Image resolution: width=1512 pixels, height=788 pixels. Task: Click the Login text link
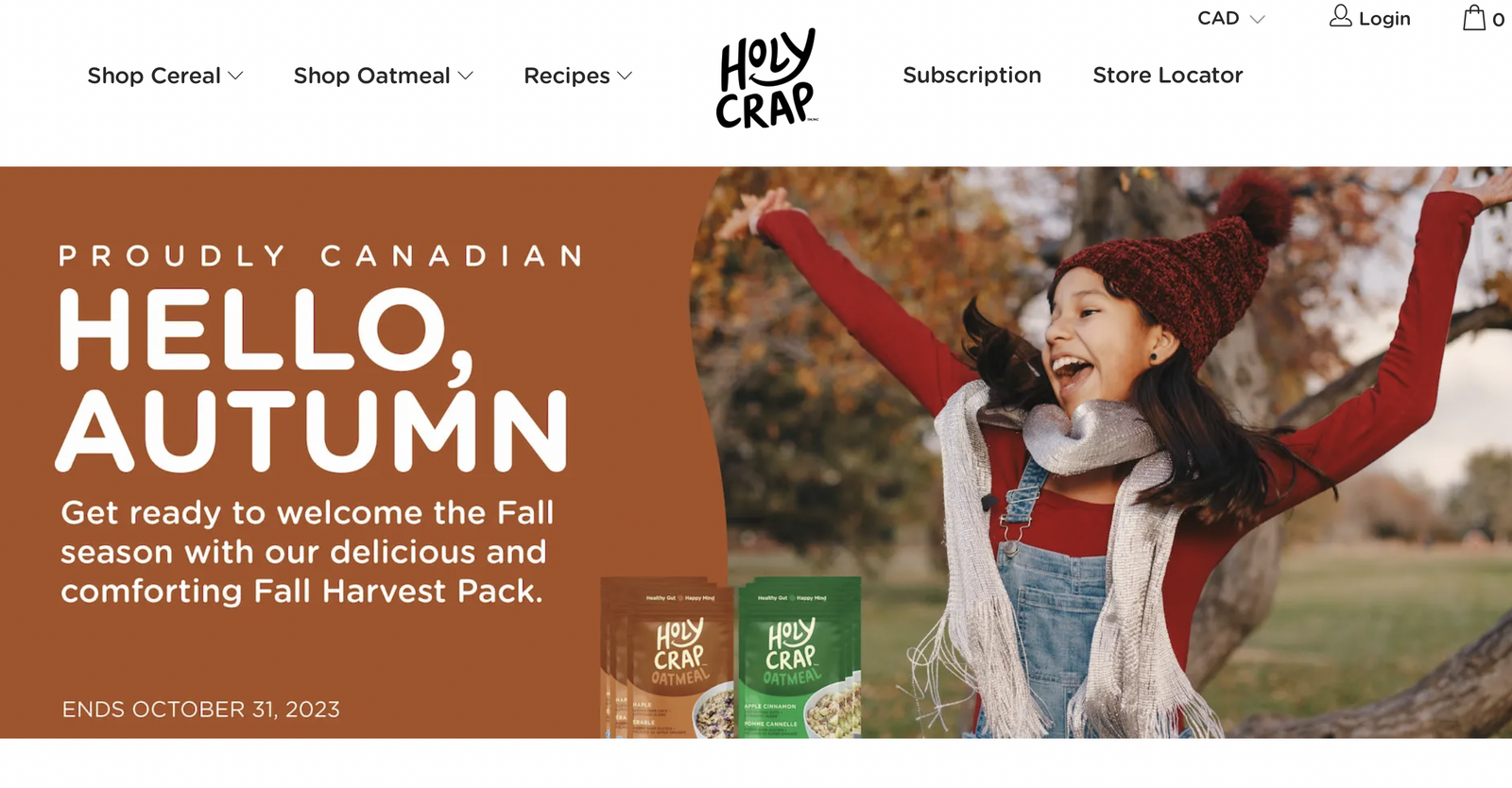pyautogui.click(x=1384, y=19)
